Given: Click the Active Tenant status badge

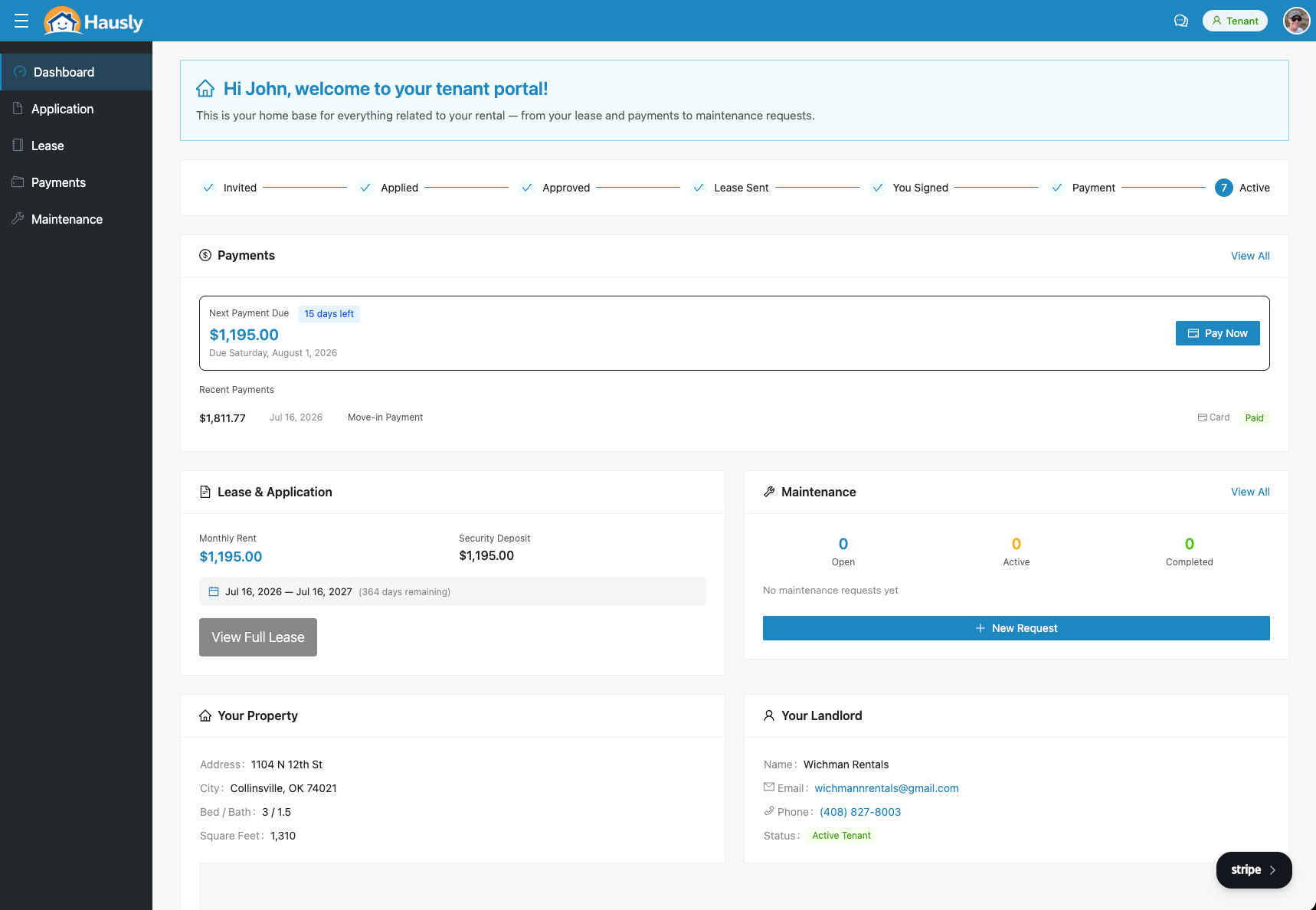Looking at the screenshot, I should point(841,836).
